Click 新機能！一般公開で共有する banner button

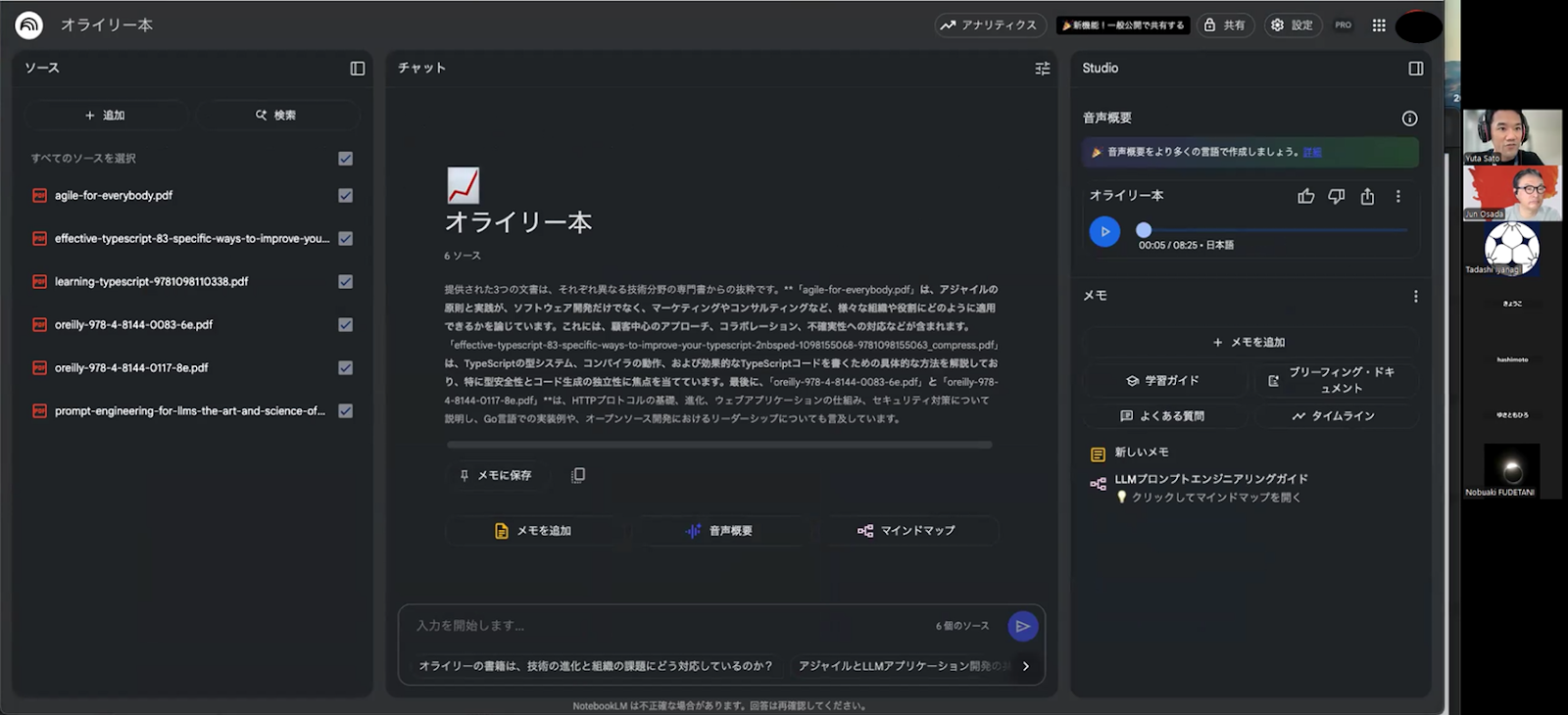click(1123, 25)
